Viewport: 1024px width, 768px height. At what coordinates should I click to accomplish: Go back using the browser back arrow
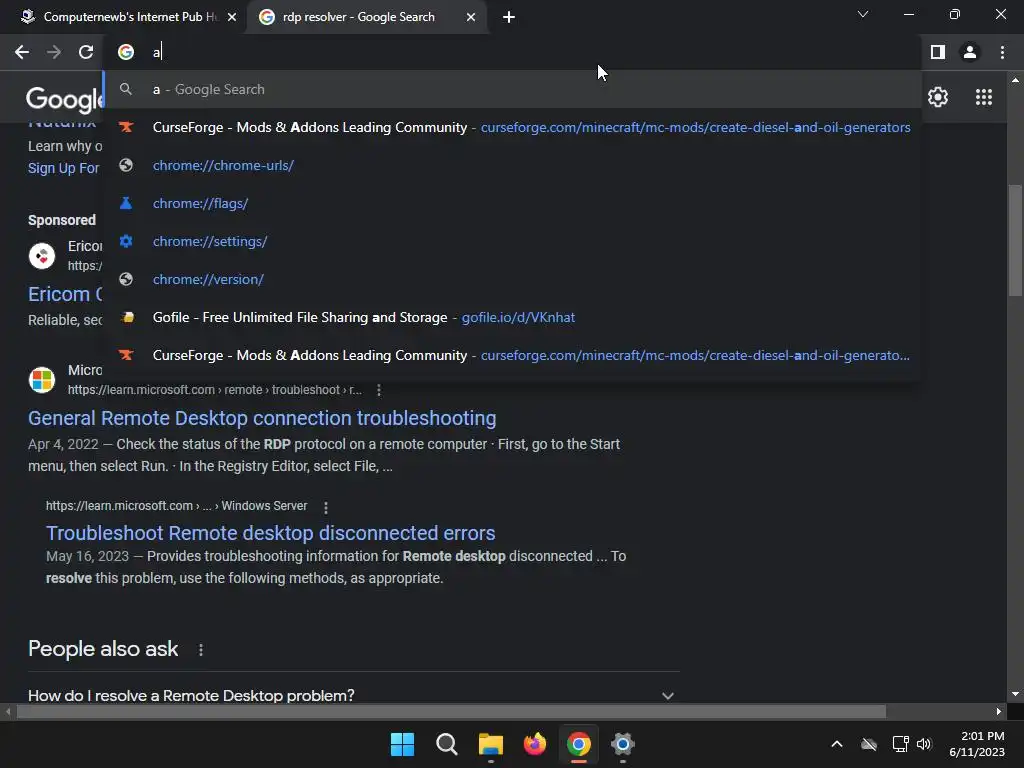click(22, 52)
